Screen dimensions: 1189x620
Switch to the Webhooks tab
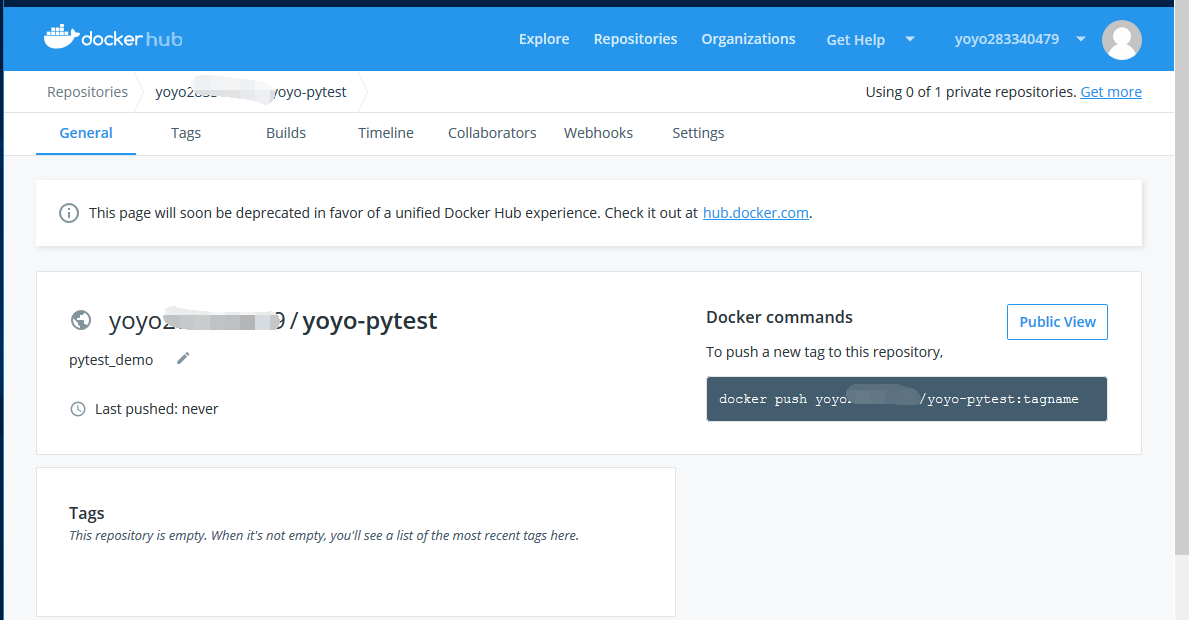click(598, 133)
